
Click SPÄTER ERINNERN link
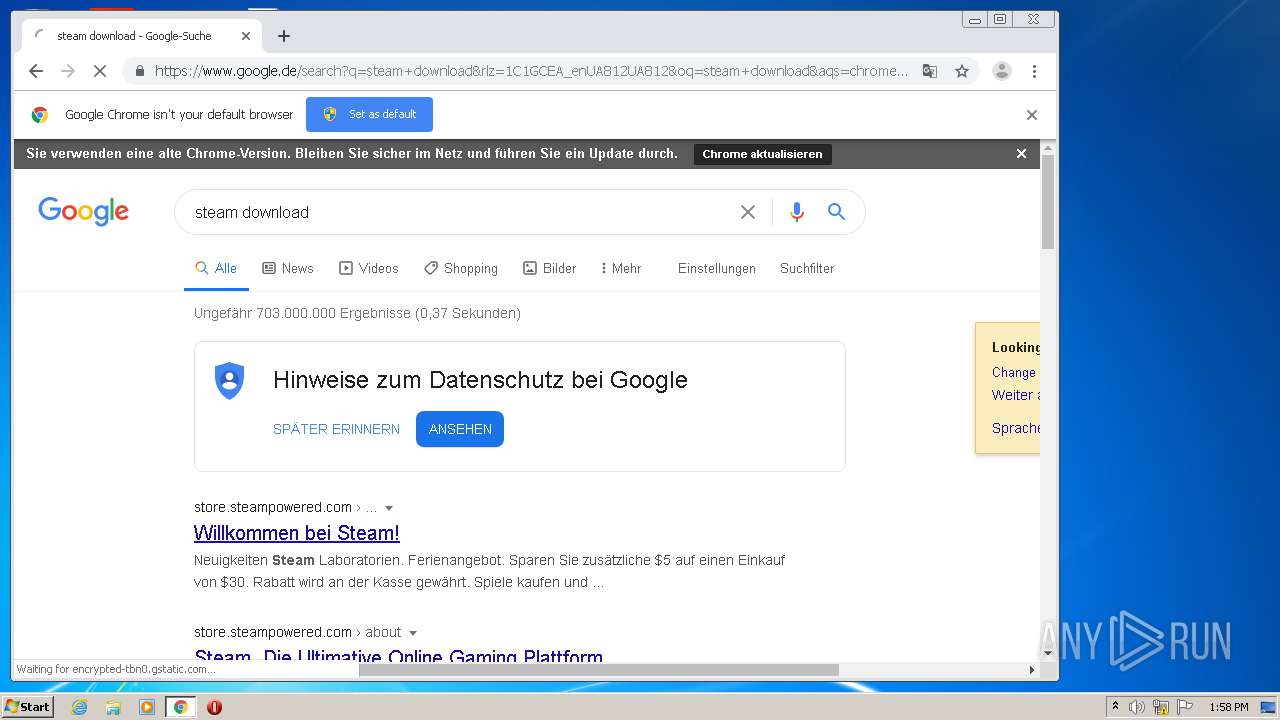[336, 429]
